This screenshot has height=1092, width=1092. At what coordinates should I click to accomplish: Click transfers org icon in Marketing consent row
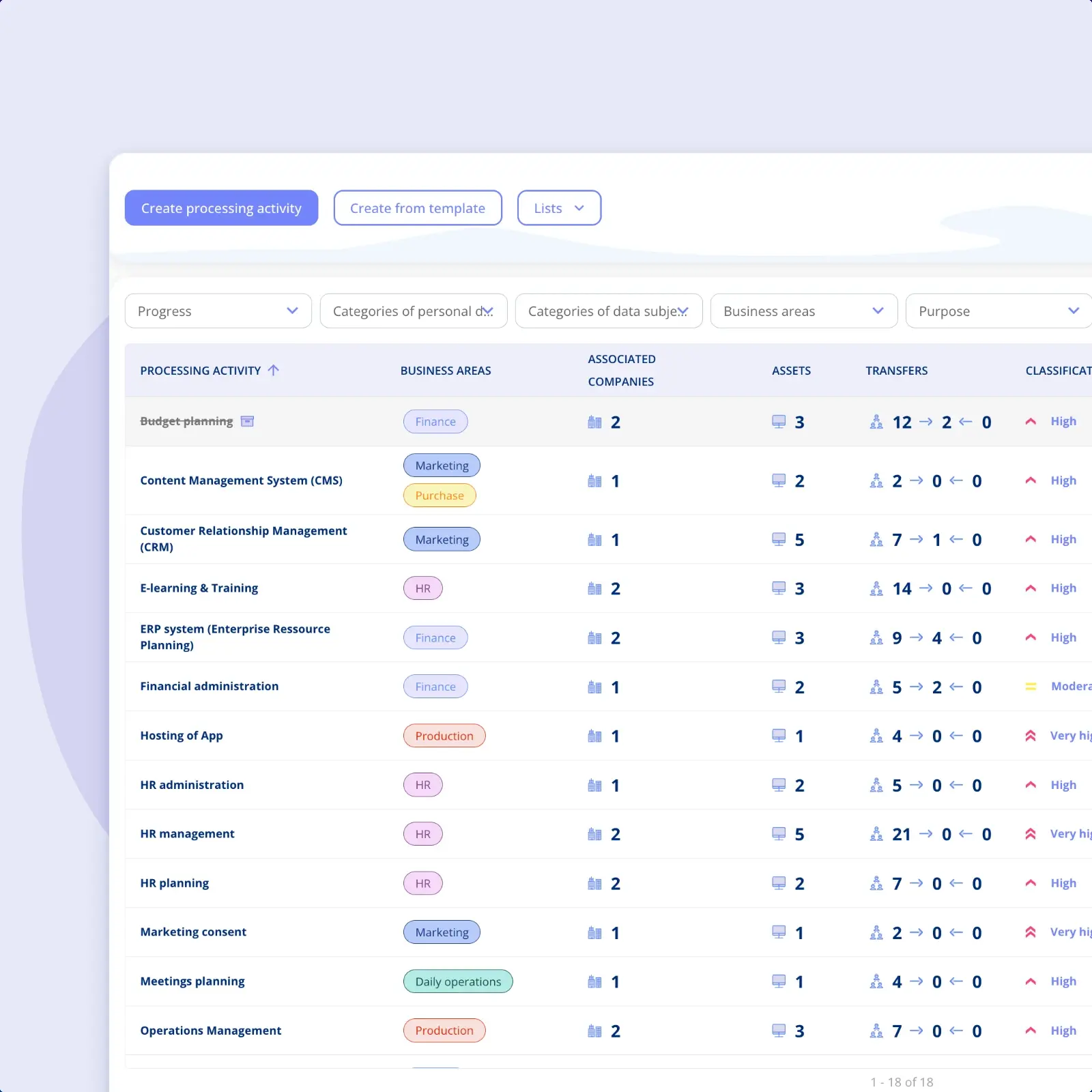(x=876, y=932)
